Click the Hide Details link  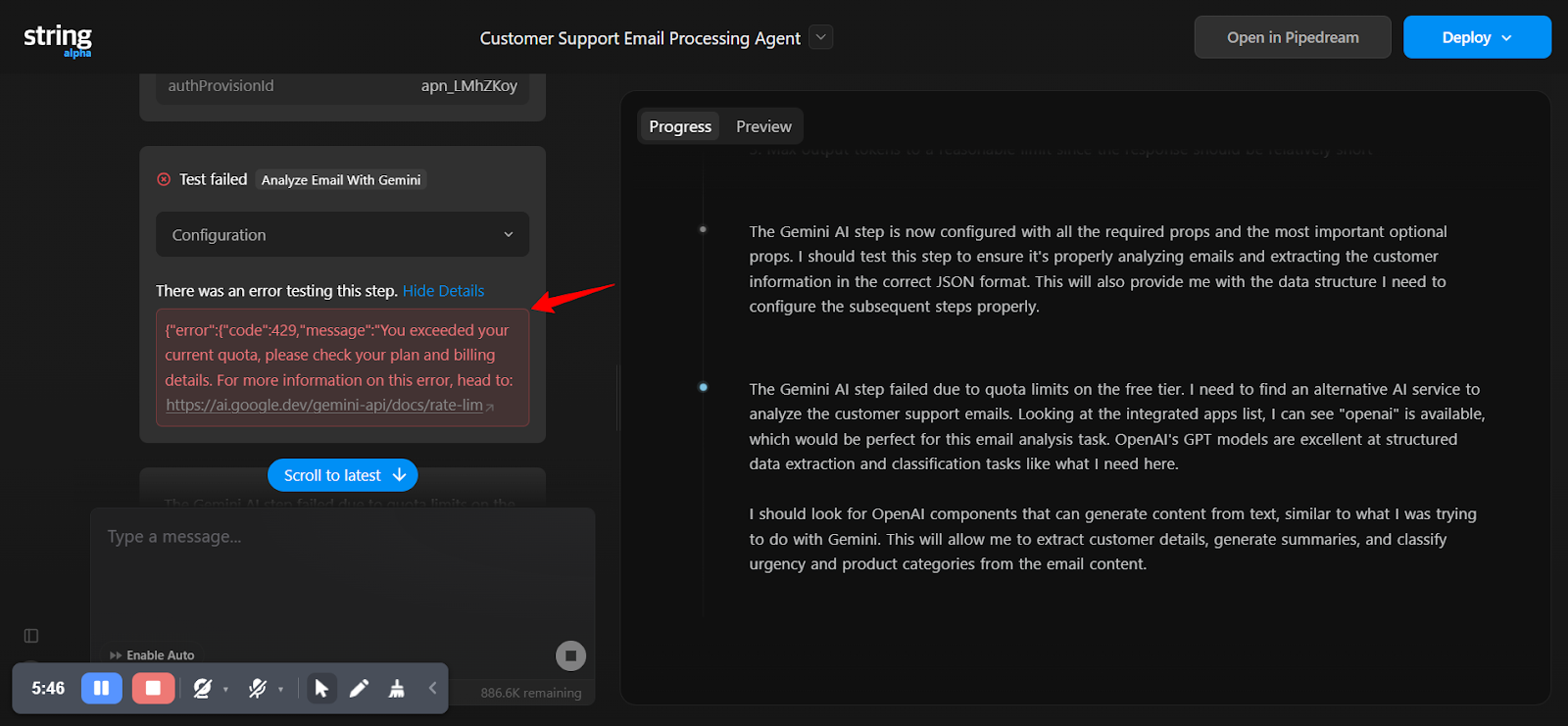click(443, 291)
